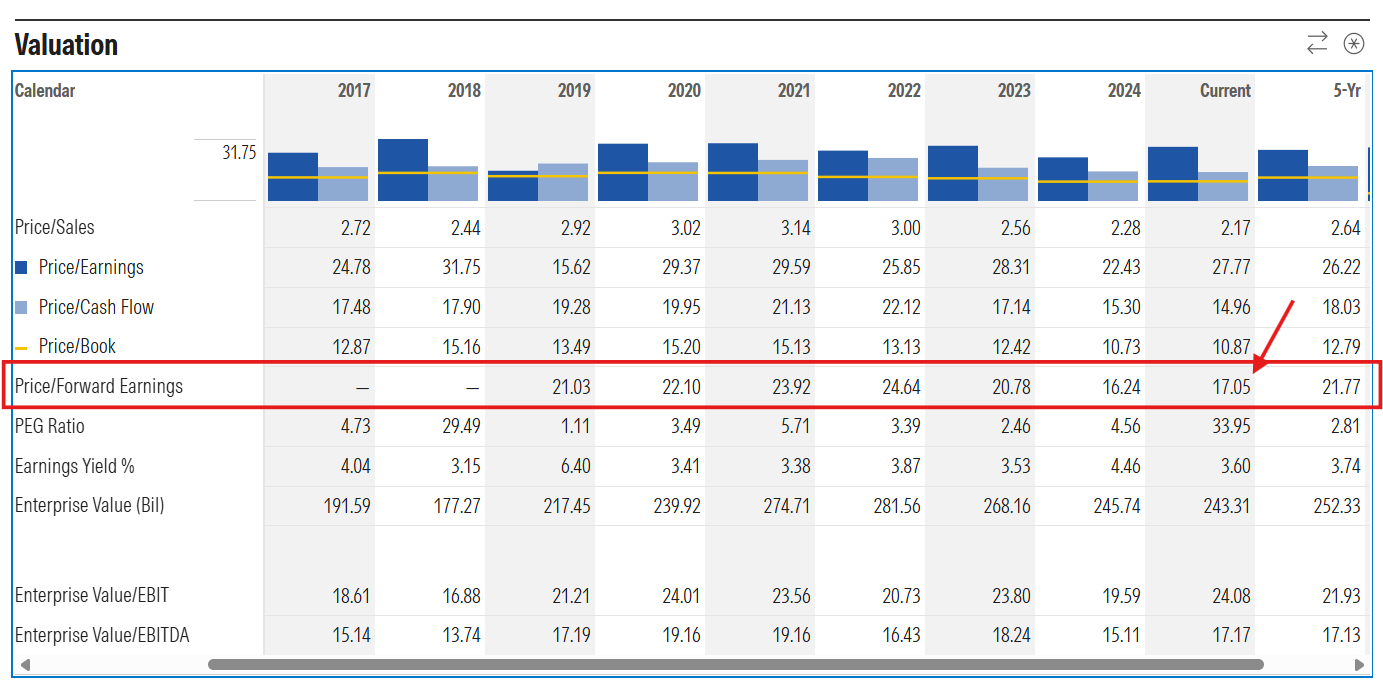The height and width of the screenshot is (682, 1383).
Task: Click the Enterprise Value/EBITDA row label
Action: click(x=102, y=635)
